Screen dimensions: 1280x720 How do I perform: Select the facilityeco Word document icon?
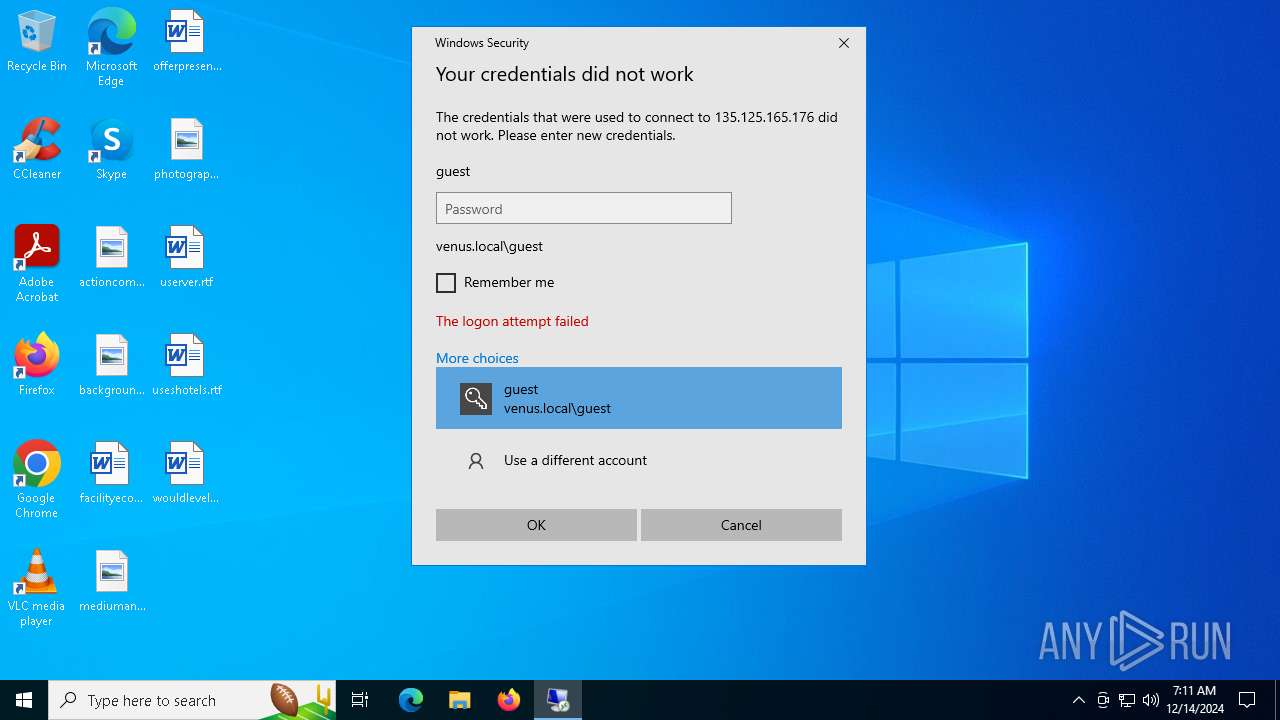pyautogui.click(x=112, y=473)
